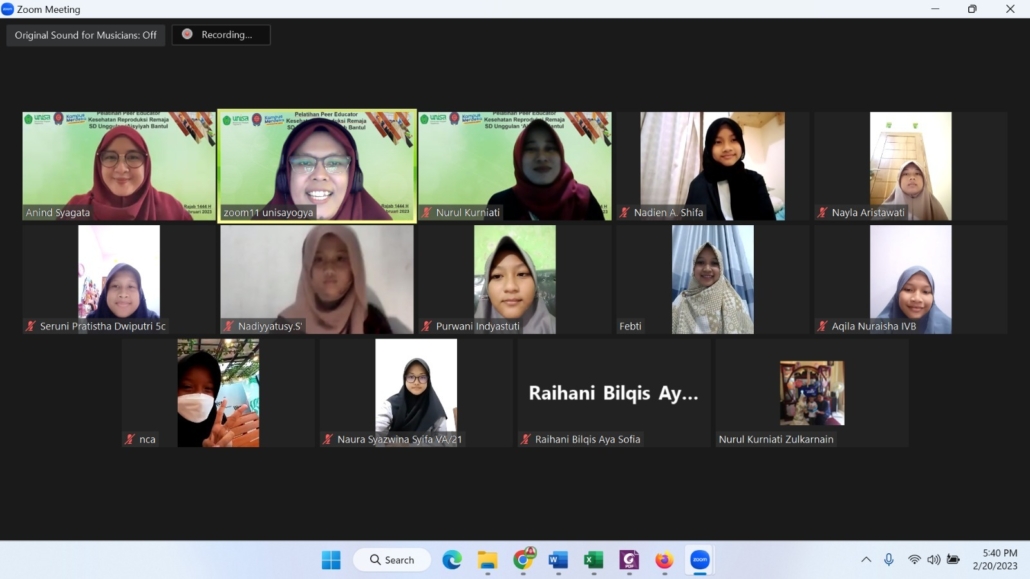Screen dimensions: 1030x579
Task: Open the Wi-Fi network quick settings
Action: click(x=914, y=560)
